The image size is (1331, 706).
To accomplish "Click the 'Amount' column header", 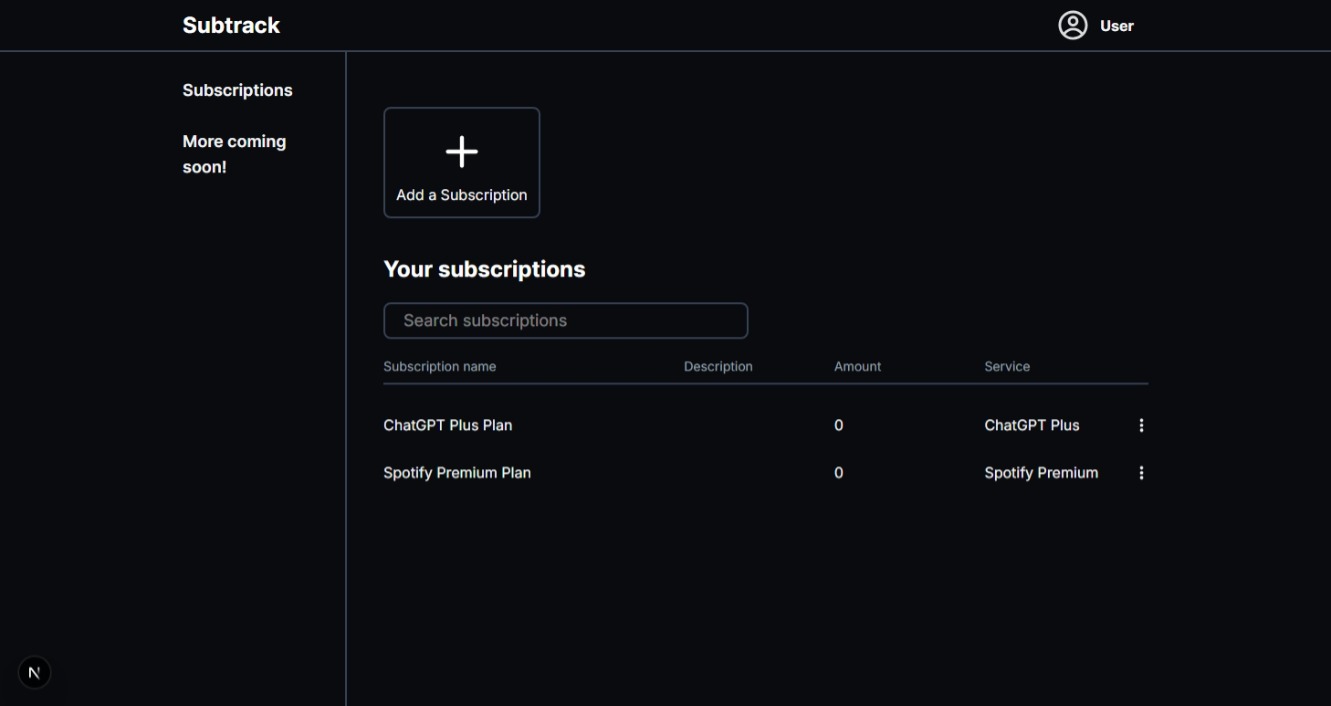I will pos(857,367).
